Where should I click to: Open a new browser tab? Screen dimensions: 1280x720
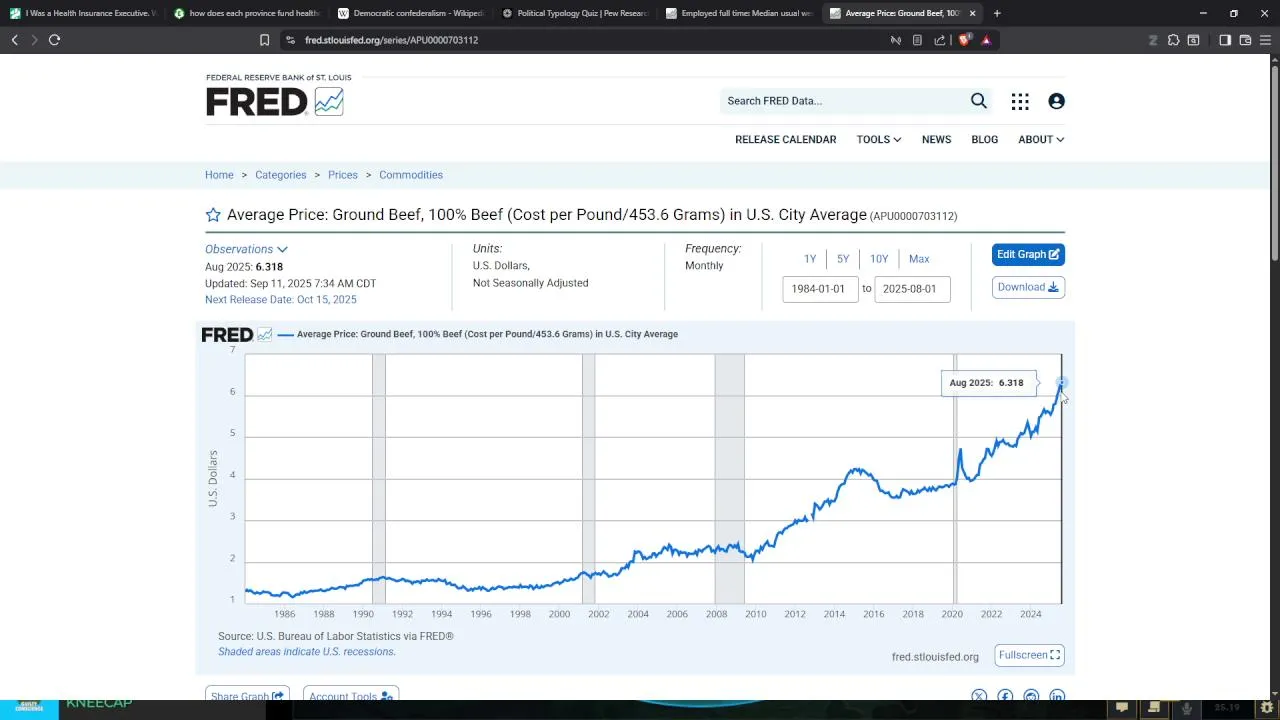pos(997,13)
